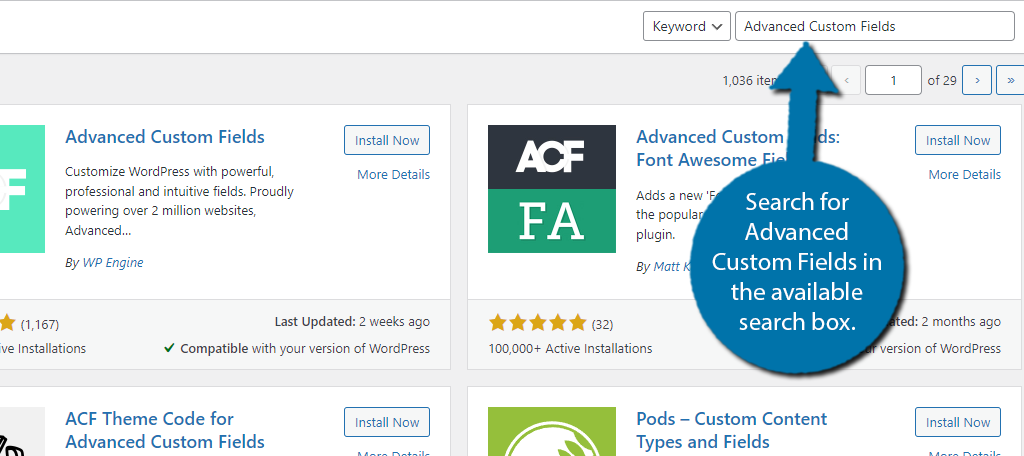The image size is (1024, 456).
Task: Install the Pods Custom Content Types plugin
Action: point(957,422)
